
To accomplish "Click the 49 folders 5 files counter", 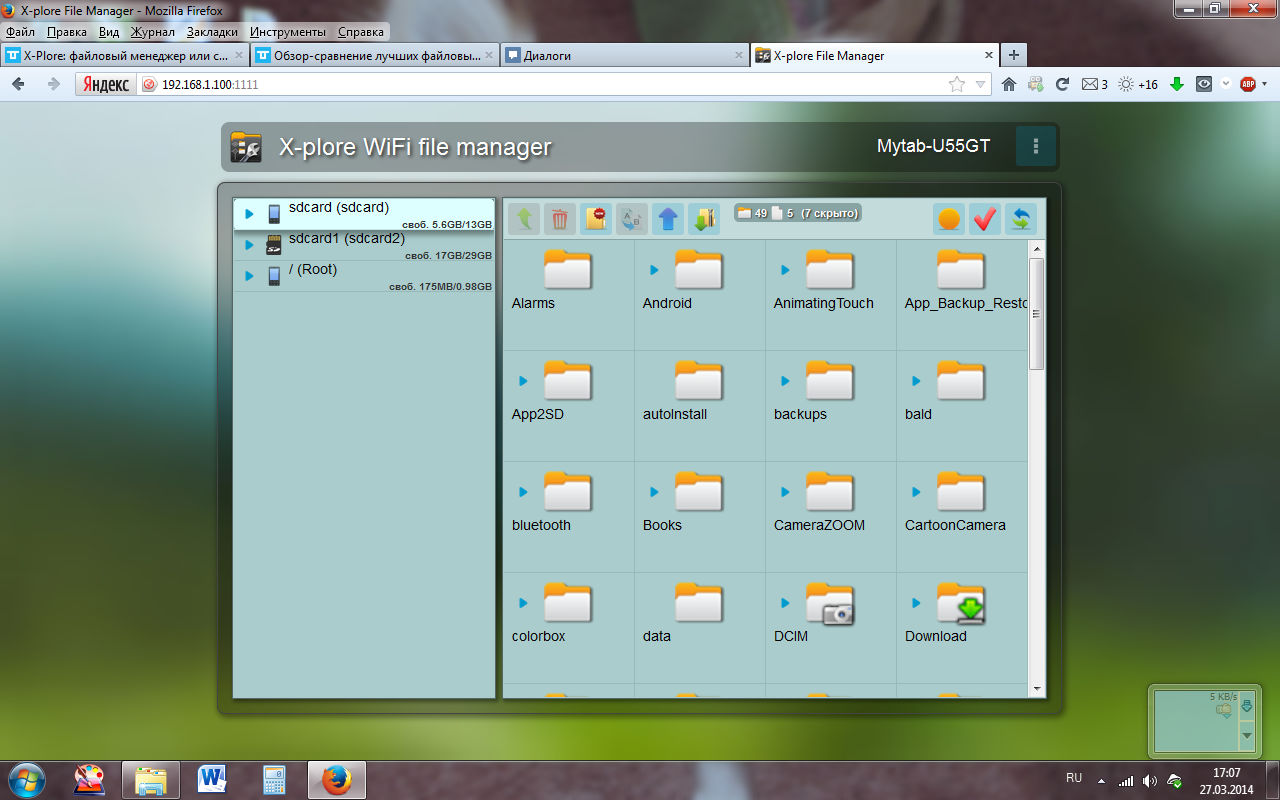I will (x=797, y=212).
